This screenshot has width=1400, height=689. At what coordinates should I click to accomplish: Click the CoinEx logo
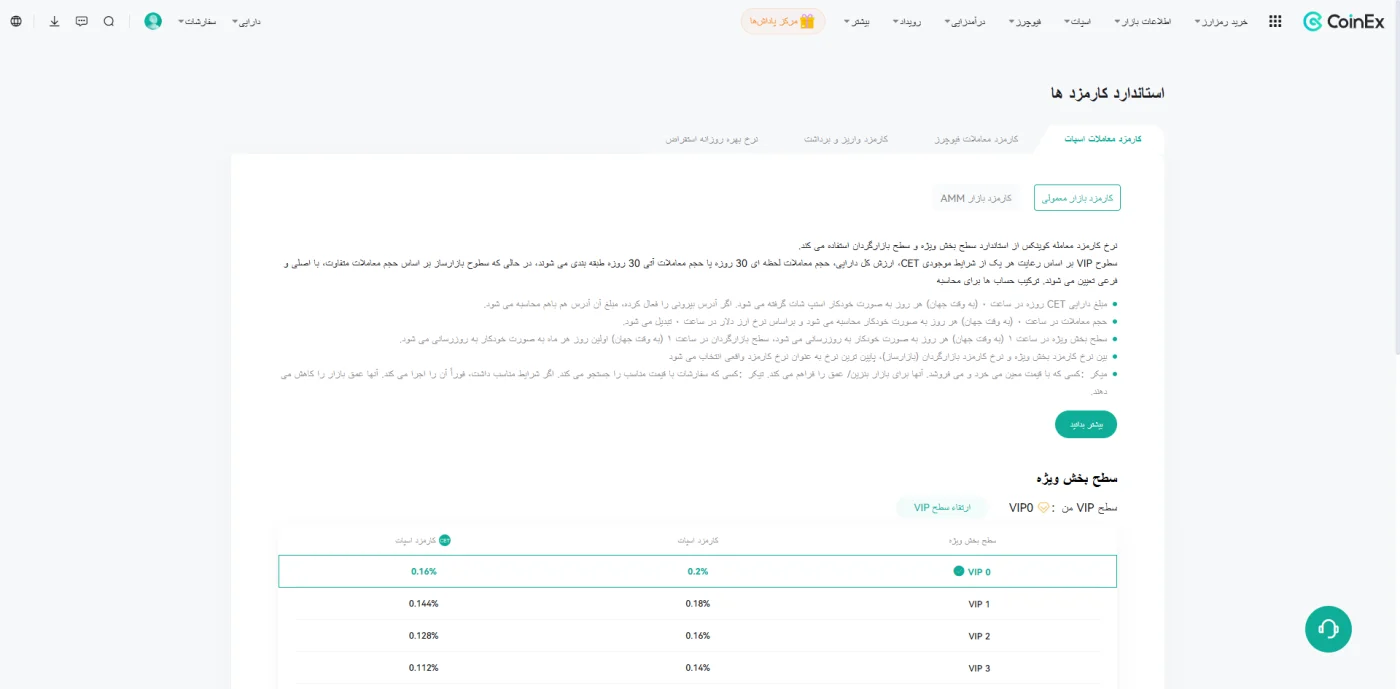tap(1343, 21)
